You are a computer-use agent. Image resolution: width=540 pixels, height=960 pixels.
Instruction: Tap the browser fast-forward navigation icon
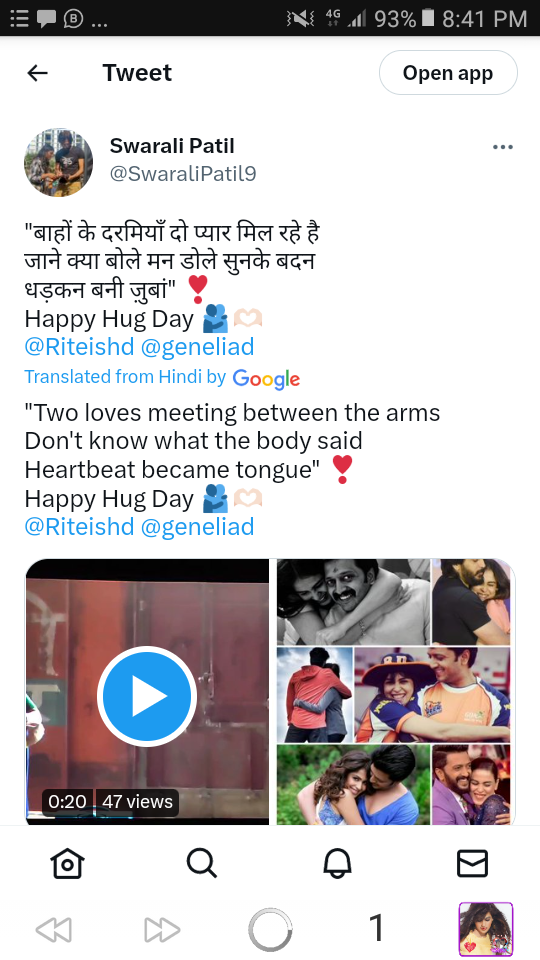pos(162,930)
